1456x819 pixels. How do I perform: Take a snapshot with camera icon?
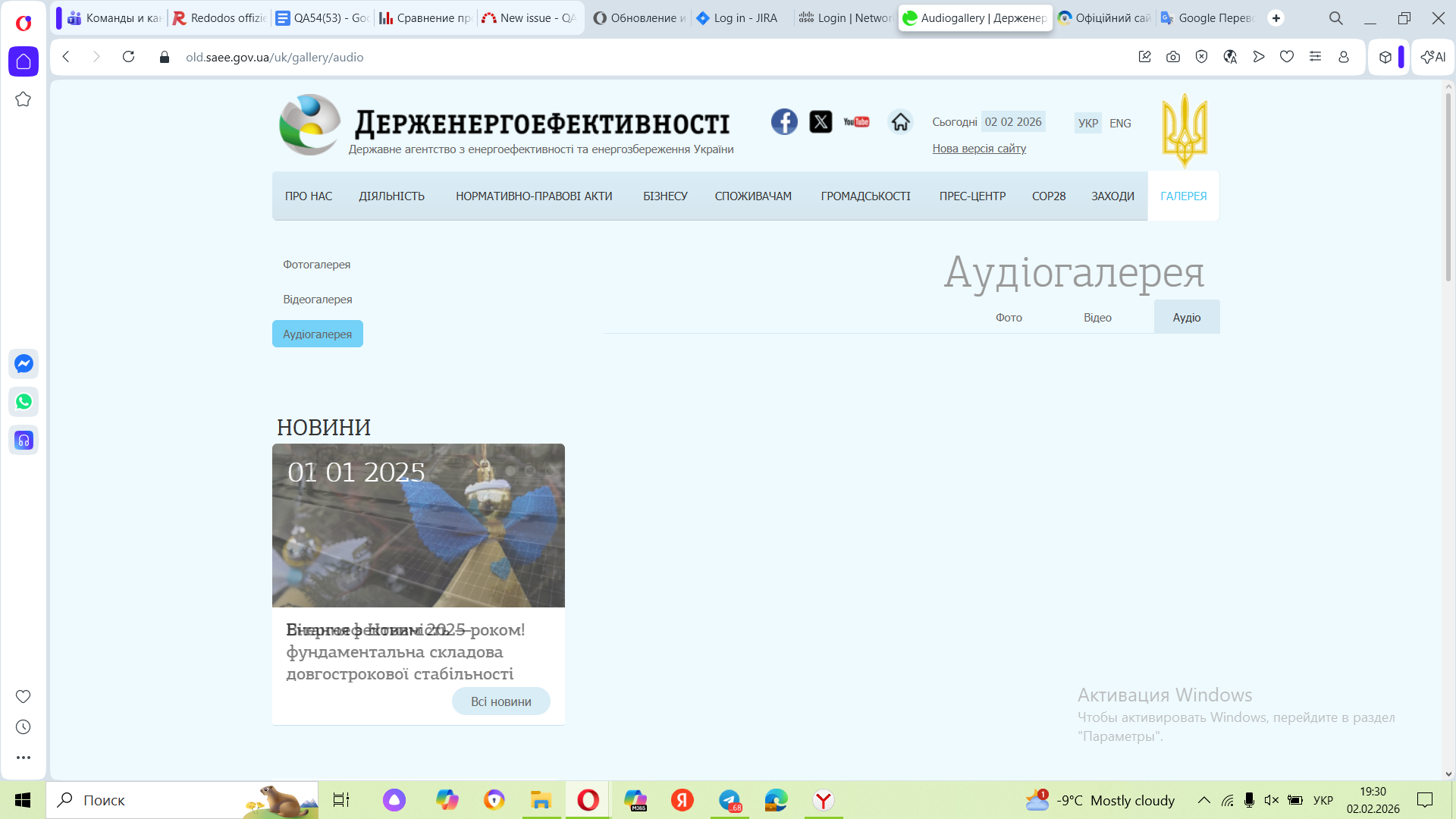click(x=1173, y=57)
